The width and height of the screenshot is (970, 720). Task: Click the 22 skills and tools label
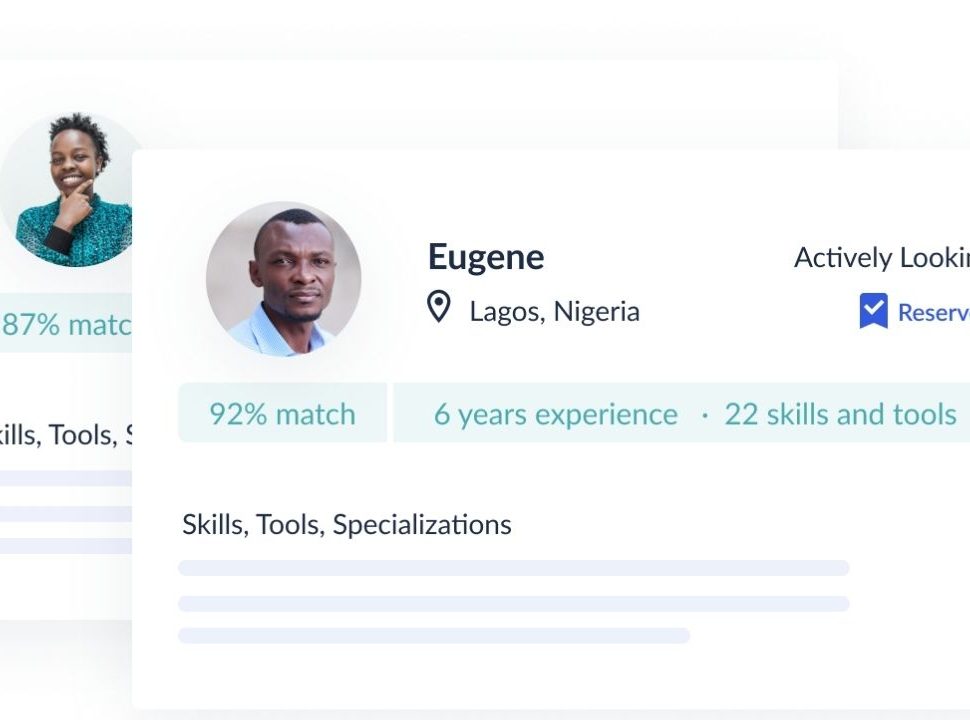[840, 414]
